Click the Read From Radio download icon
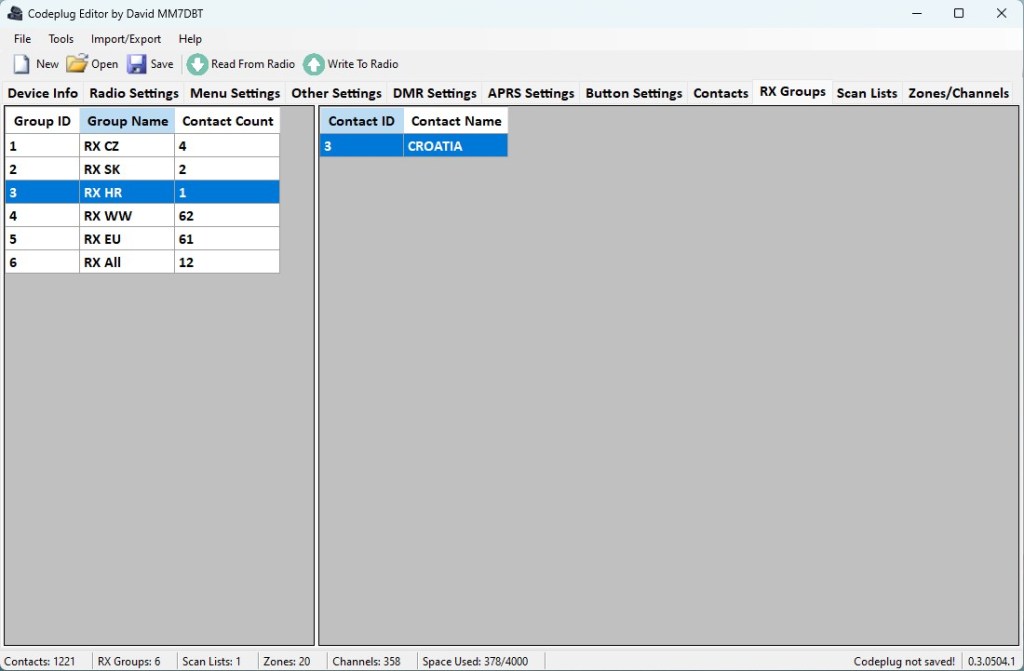The height and width of the screenshot is (671, 1024). pyautogui.click(x=198, y=64)
